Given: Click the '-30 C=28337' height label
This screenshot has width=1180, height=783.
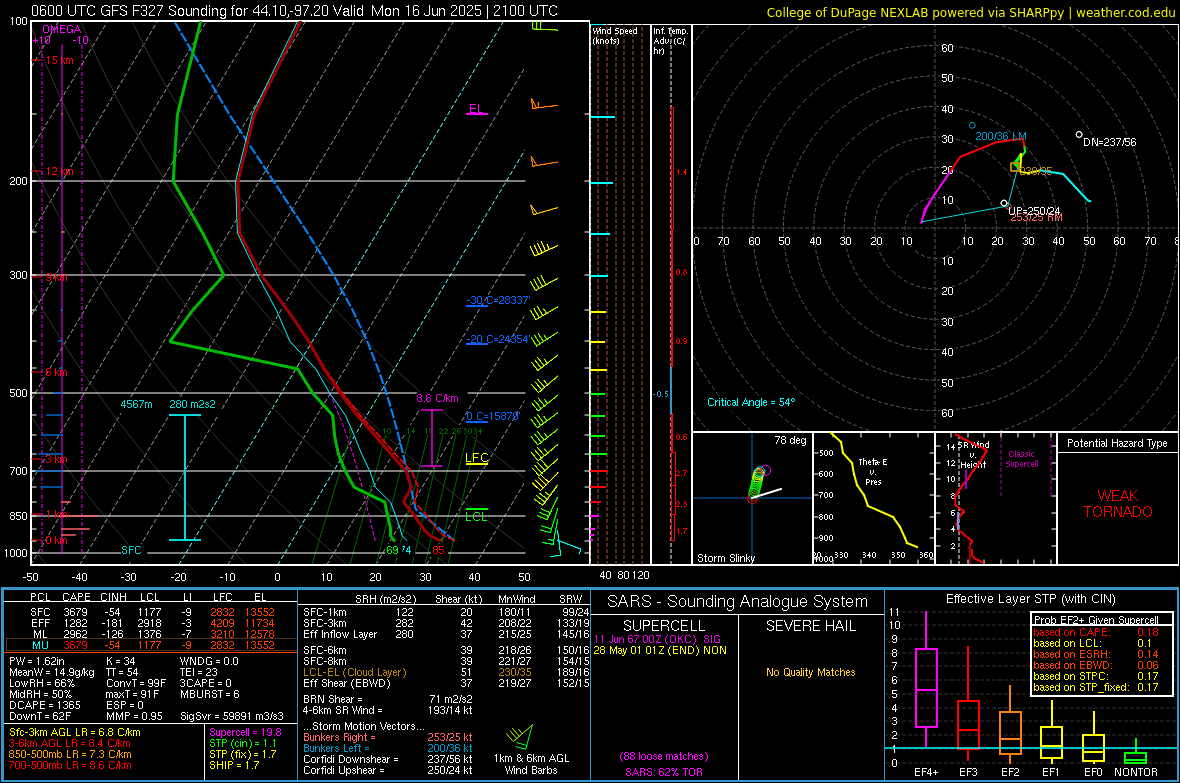Looking at the screenshot, I should point(498,300).
